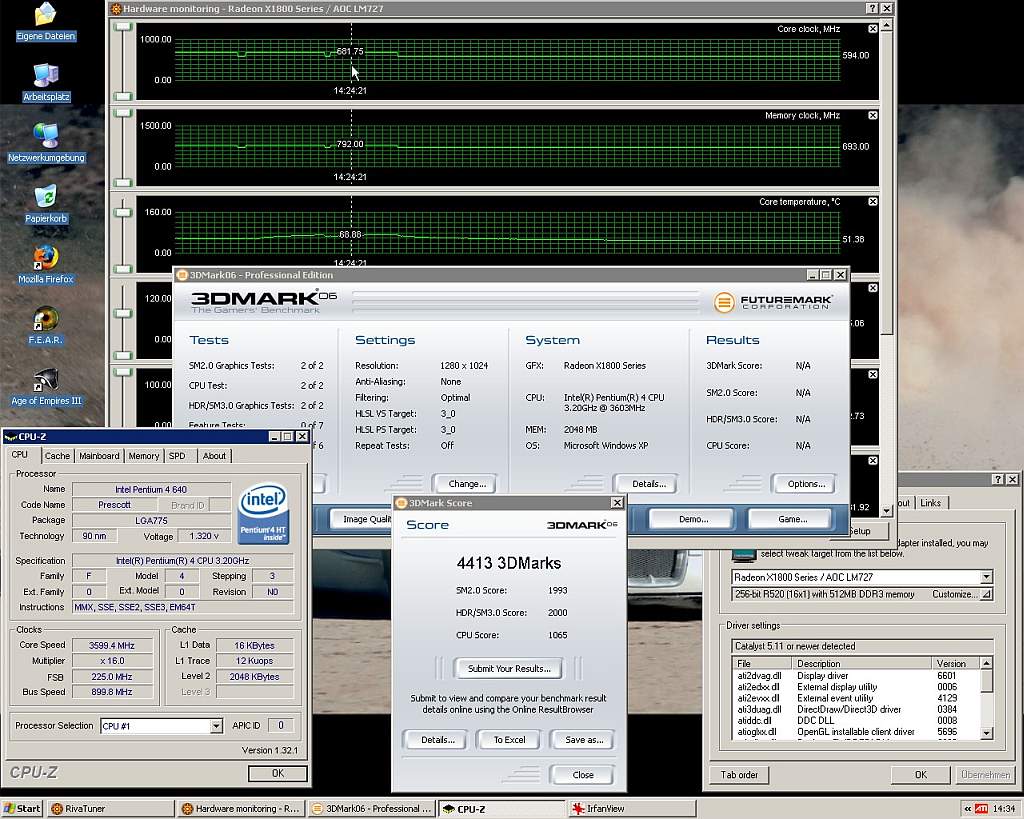Click the Customize expand icon in RivaTuner
This screenshot has height=819, width=1024.
(986, 594)
